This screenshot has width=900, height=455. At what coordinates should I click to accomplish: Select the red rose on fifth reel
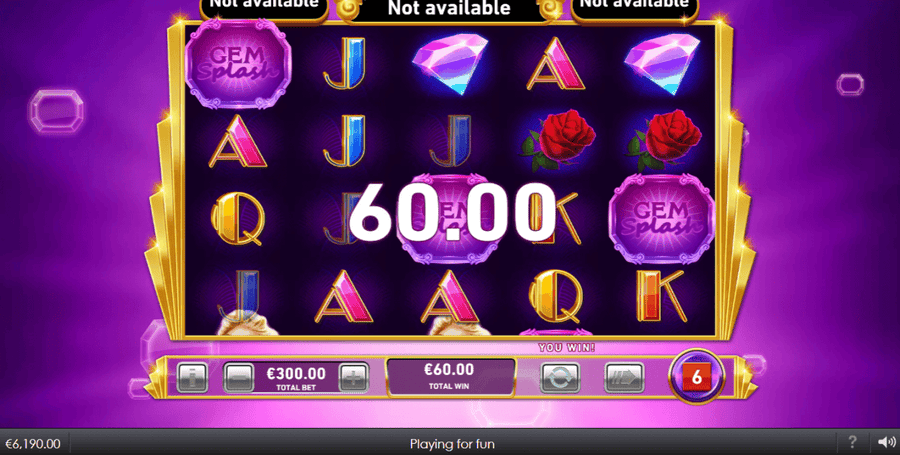pyautogui.click(x=664, y=141)
